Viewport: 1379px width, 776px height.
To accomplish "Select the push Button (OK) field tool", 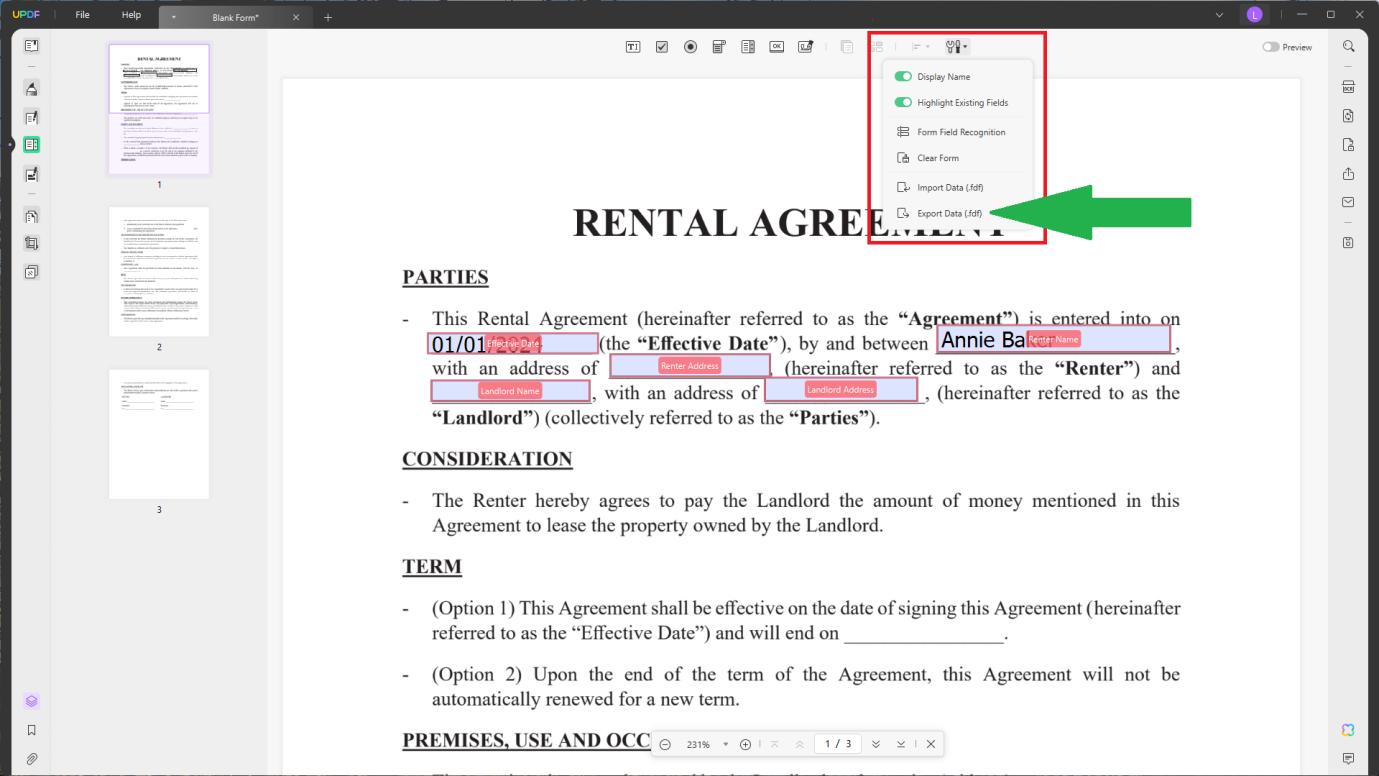I will pos(777,46).
